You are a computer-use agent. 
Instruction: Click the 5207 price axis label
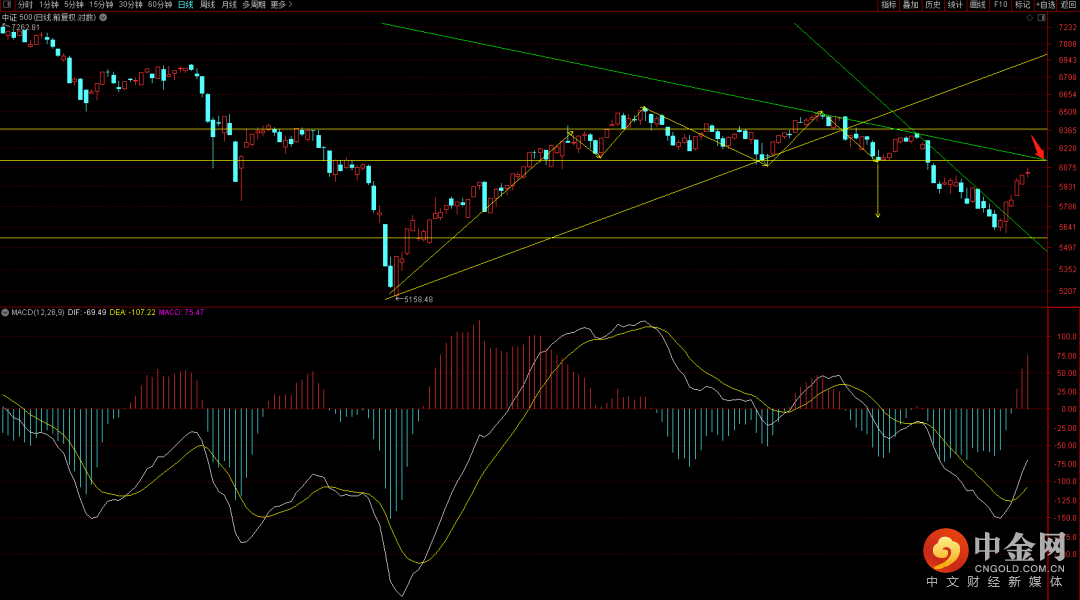(1067, 291)
